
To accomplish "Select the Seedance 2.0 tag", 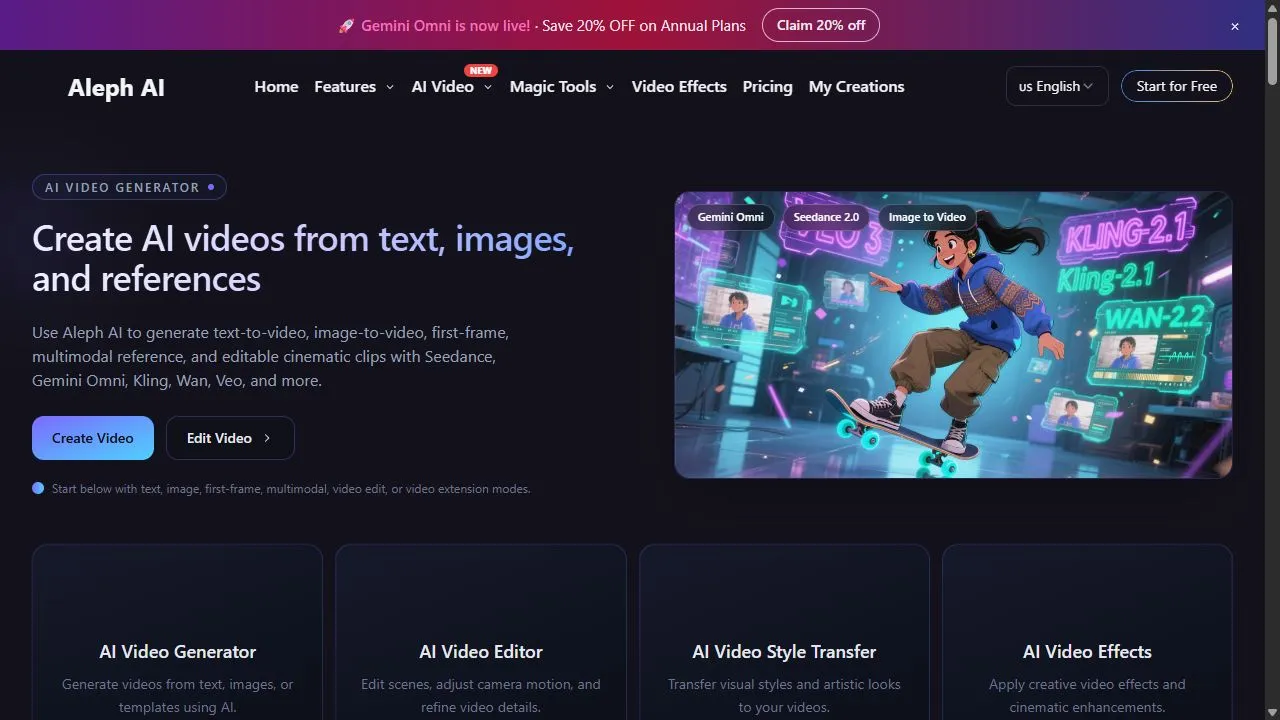I will [826, 217].
